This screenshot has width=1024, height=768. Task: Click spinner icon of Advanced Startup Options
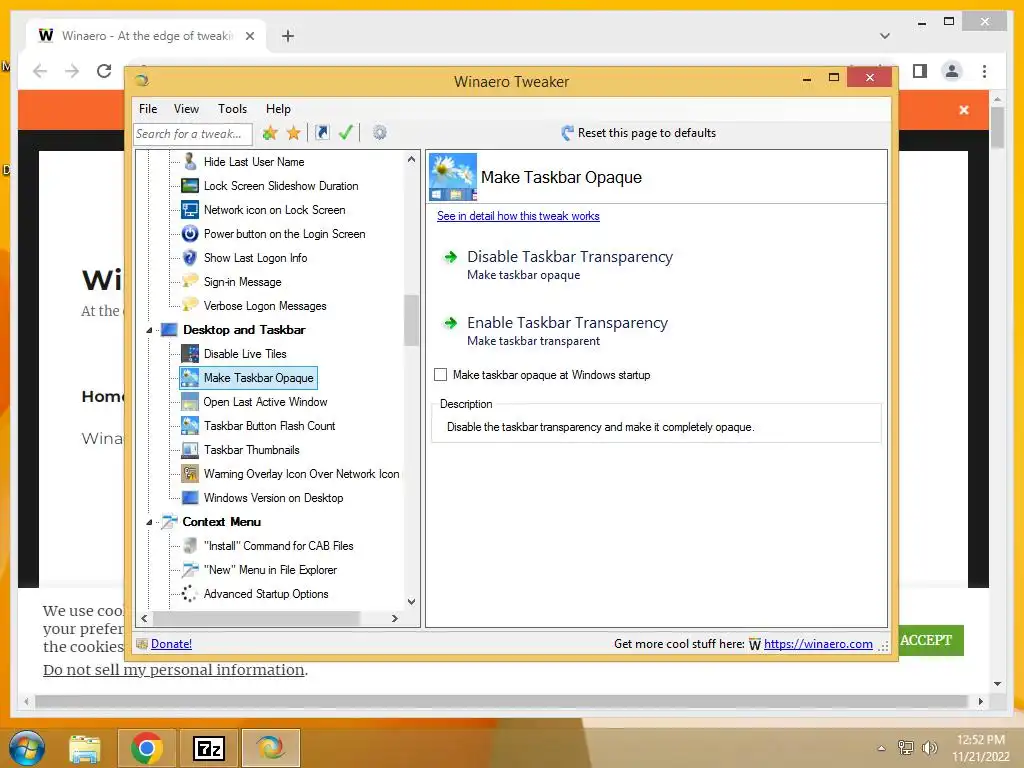point(190,594)
